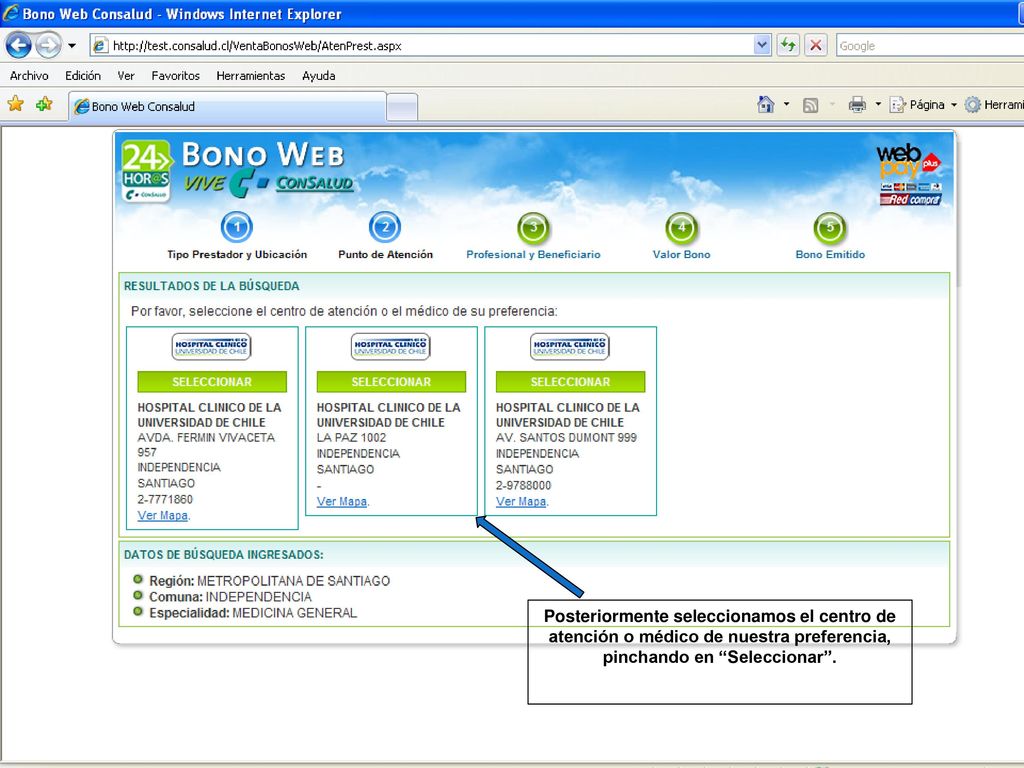The width and height of the screenshot is (1024, 768).
Task: Click Punto de Atención step label
Action: pos(385,255)
